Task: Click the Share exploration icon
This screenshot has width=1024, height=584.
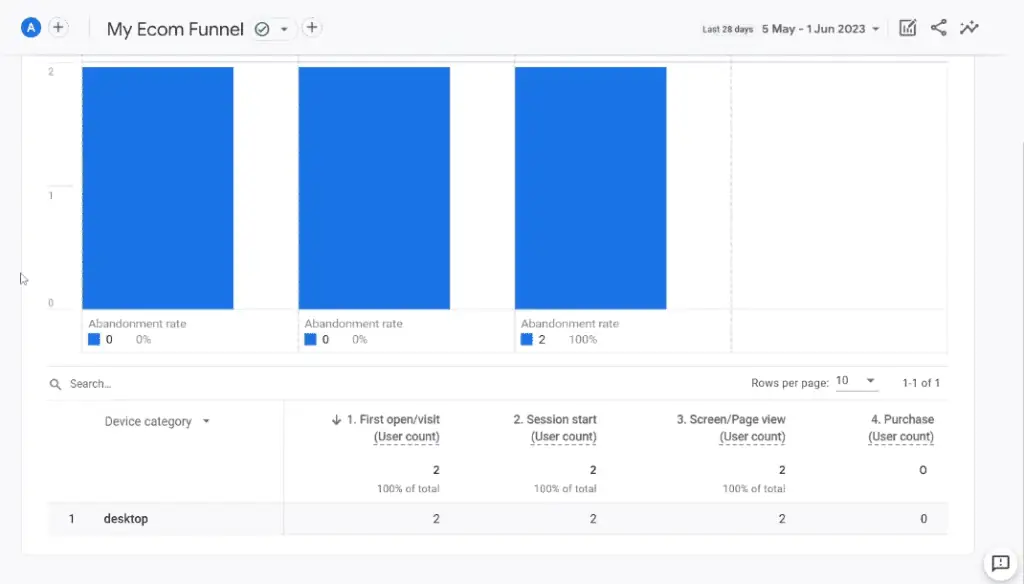Action: (x=938, y=28)
